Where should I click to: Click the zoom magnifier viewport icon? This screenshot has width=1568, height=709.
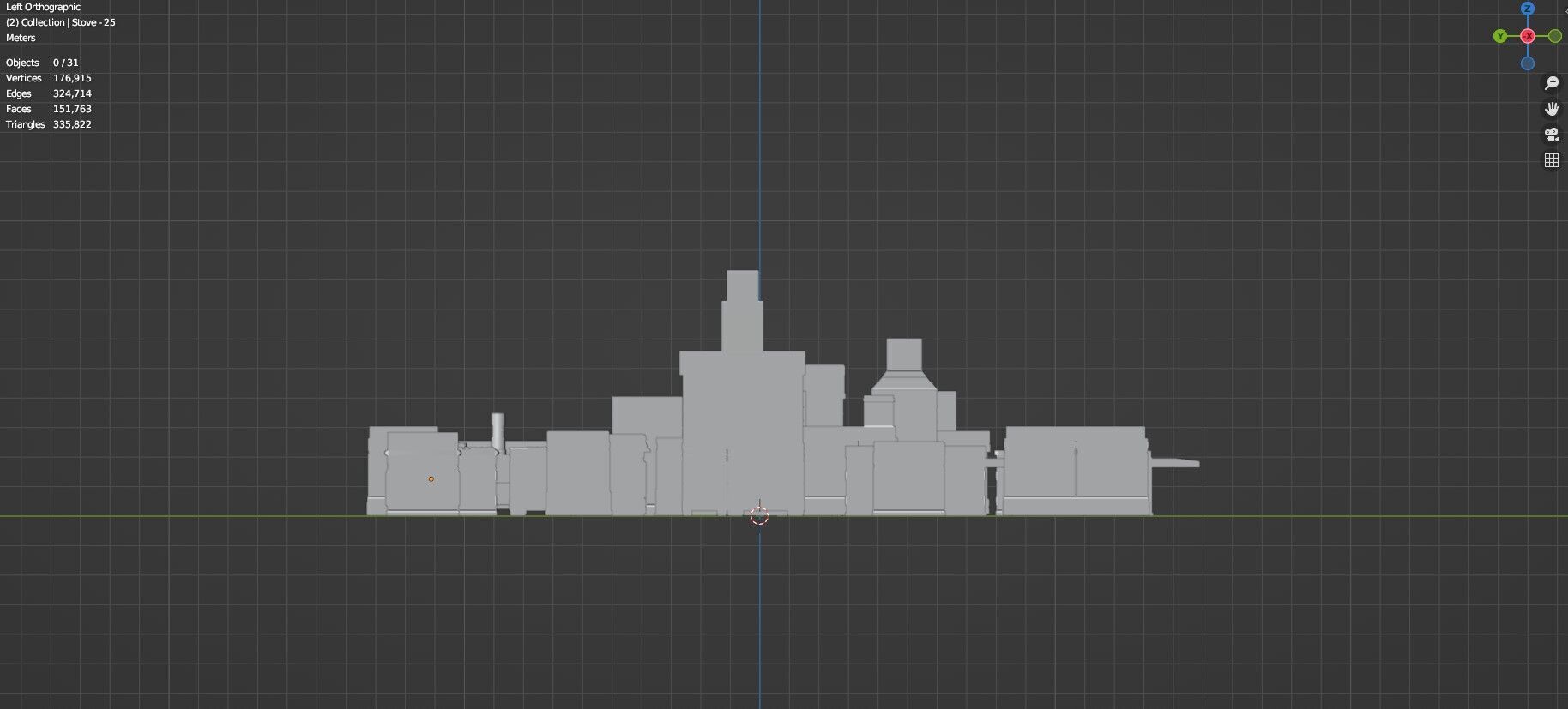[x=1551, y=83]
